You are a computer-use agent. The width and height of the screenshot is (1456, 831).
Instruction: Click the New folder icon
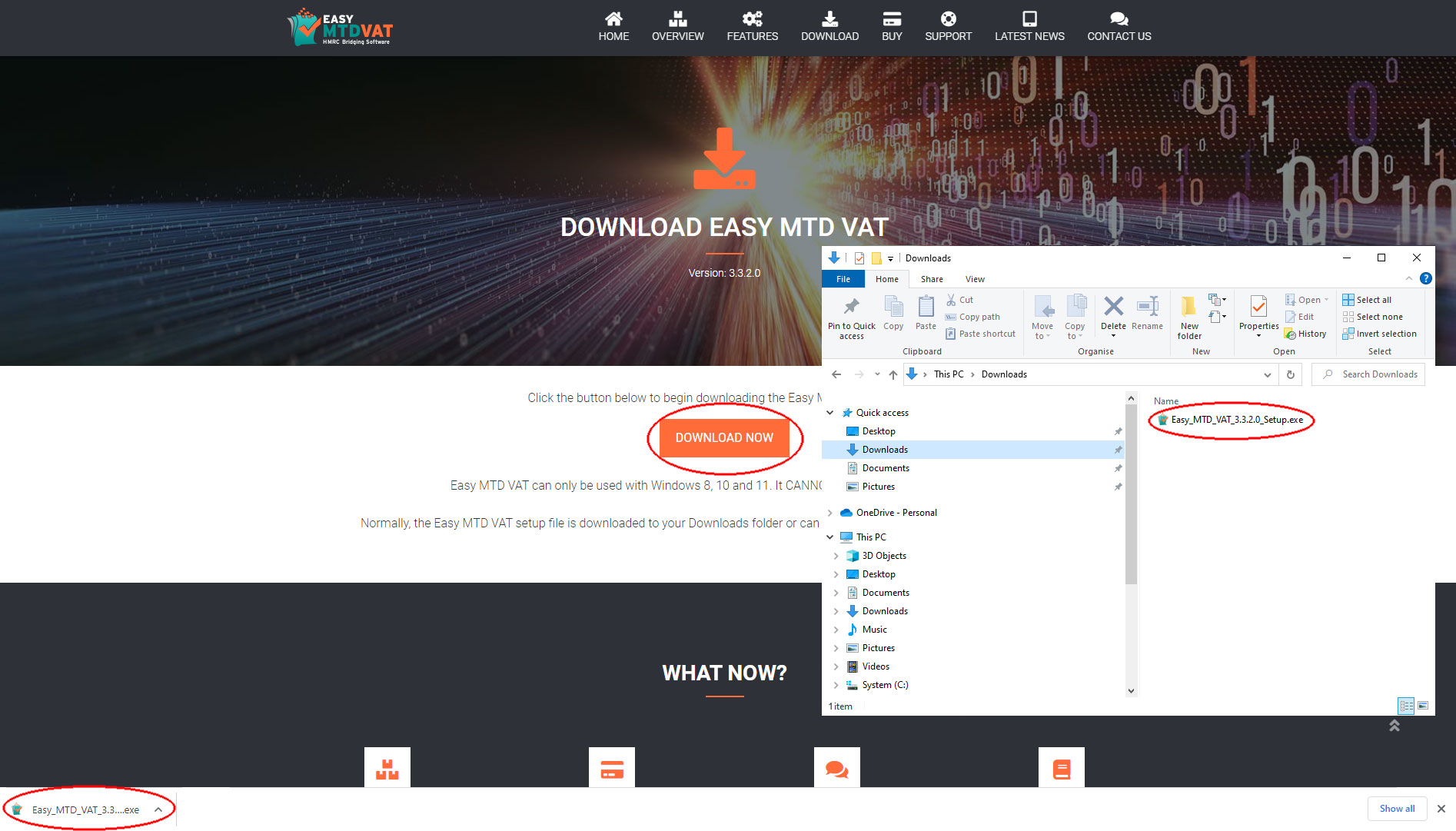(x=1189, y=317)
